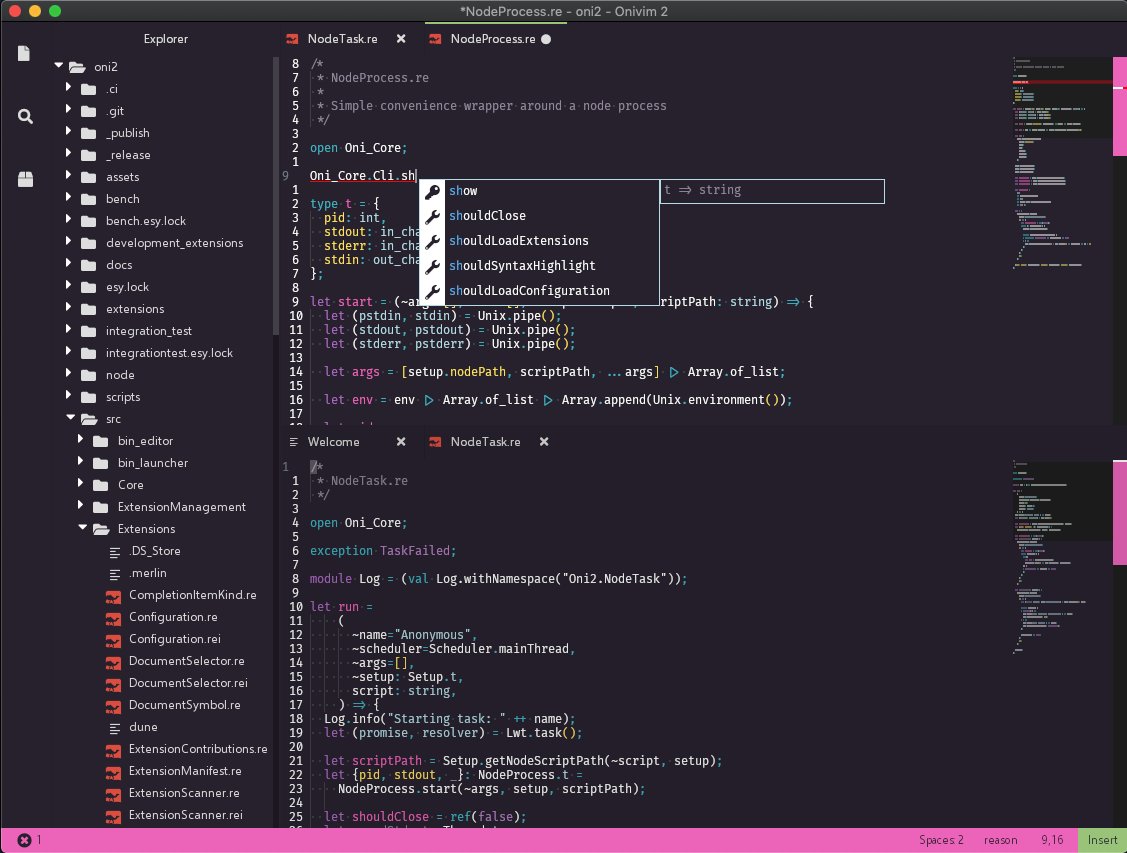Click the folder icon of assets

click(88, 177)
